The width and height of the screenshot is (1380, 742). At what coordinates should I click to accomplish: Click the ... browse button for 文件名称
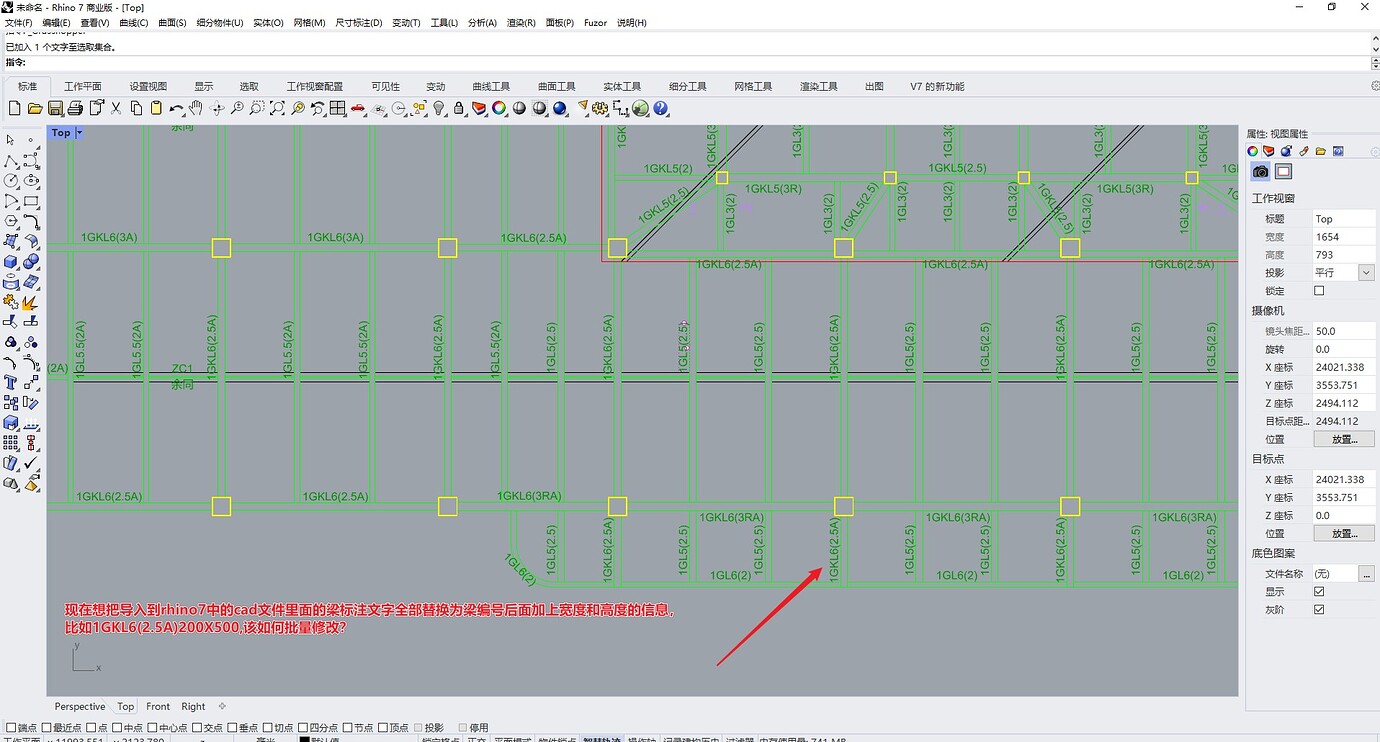click(1366, 574)
